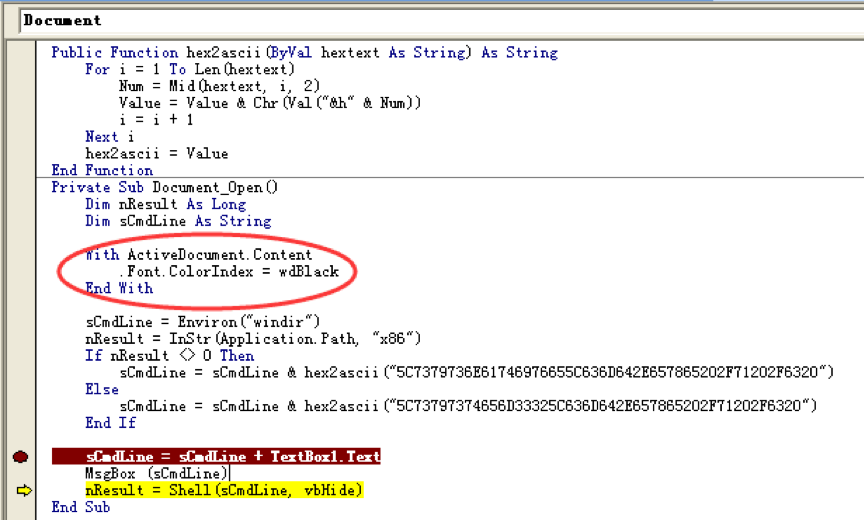864x520 pixels.
Task: Click the line 'Value = Value & Chr(Val(...'
Action: [x=270, y=103]
